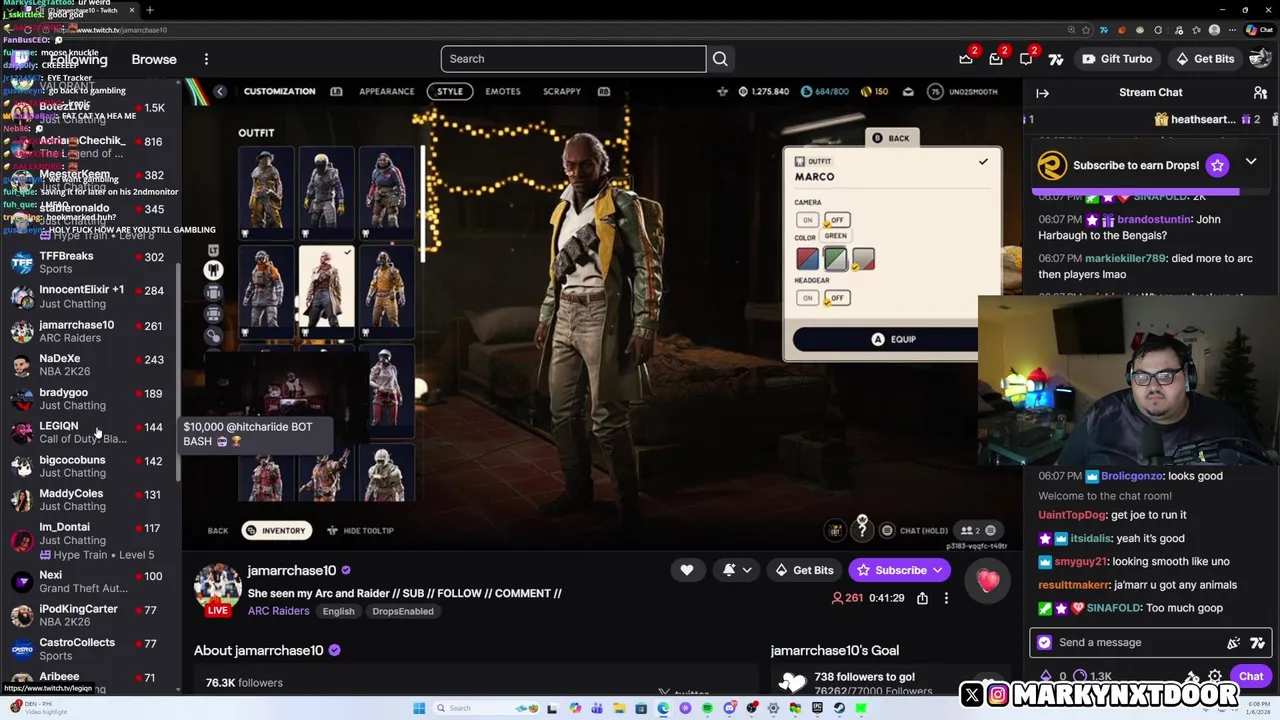Click ARC Raiders game link

click(x=278, y=611)
